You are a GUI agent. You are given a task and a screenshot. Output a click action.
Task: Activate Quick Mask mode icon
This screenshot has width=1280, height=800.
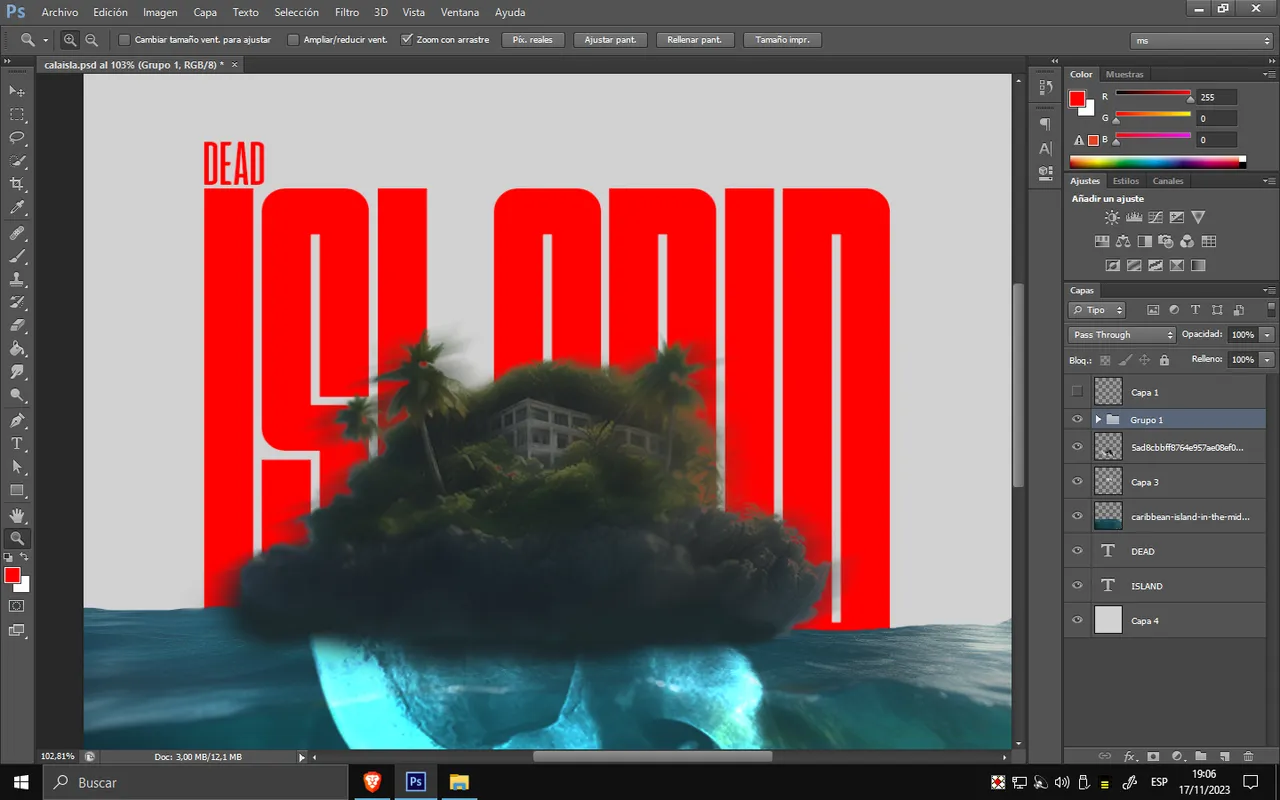point(17,606)
